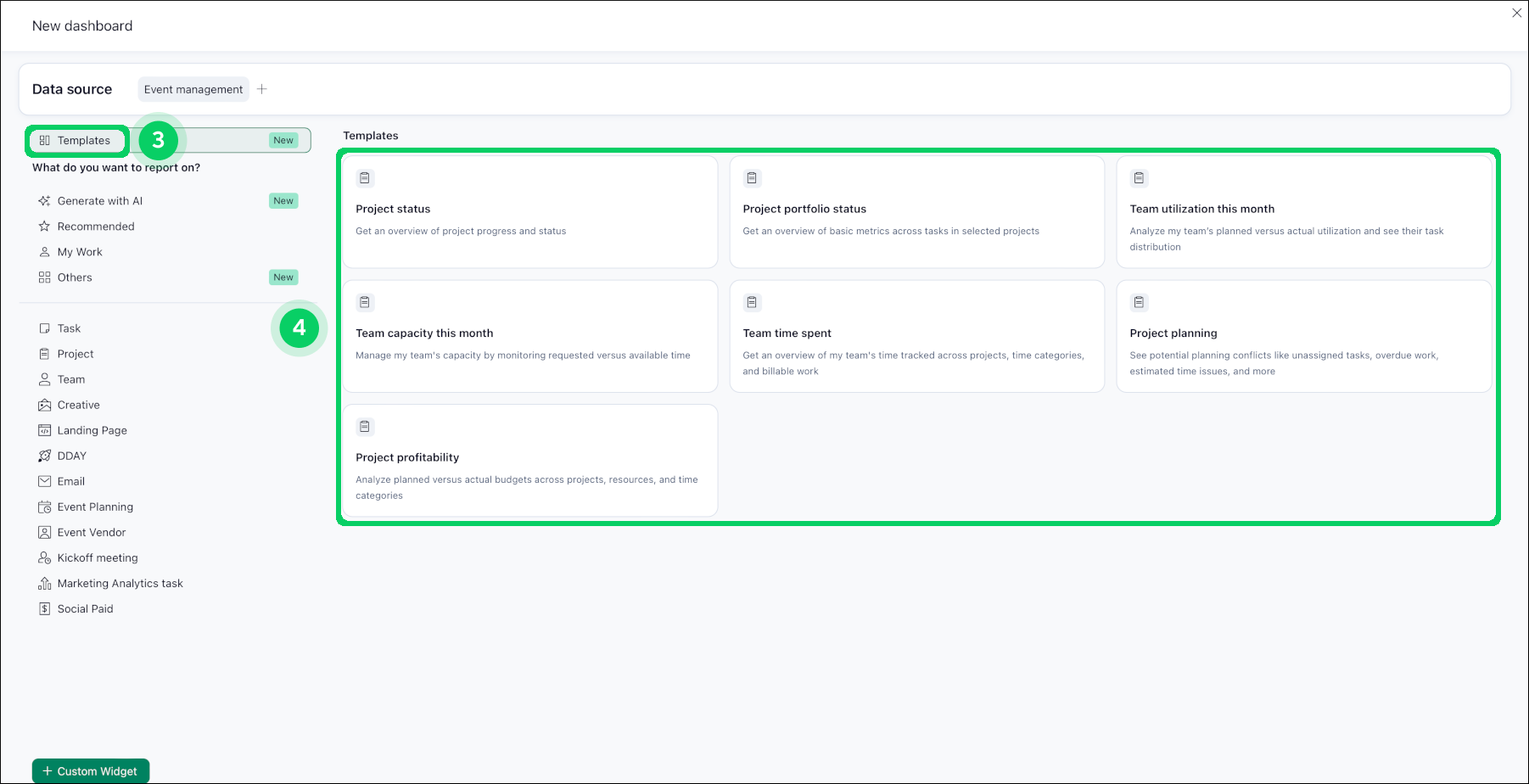Screen dimensions: 1529x784
Task: Close the New dashboard dialog
Action: pos(1516,13)
